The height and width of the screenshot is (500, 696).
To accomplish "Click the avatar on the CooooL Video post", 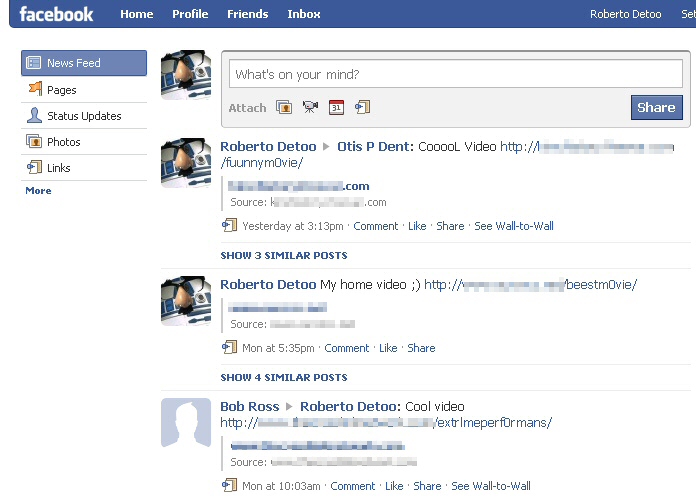I will tap(186, 163).
